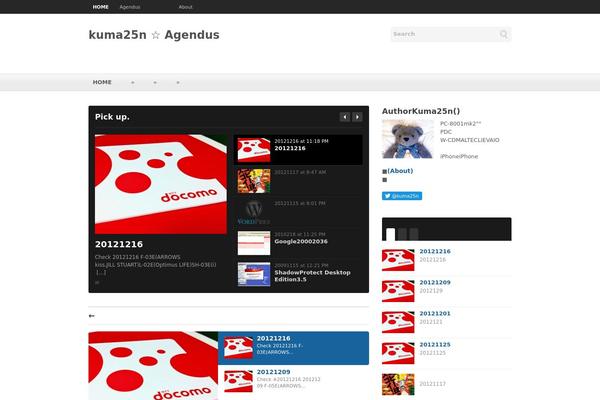The image size is (600, 400).
Task: Click the Twitter @kuma25n follow button
Action: click(402, 196)
